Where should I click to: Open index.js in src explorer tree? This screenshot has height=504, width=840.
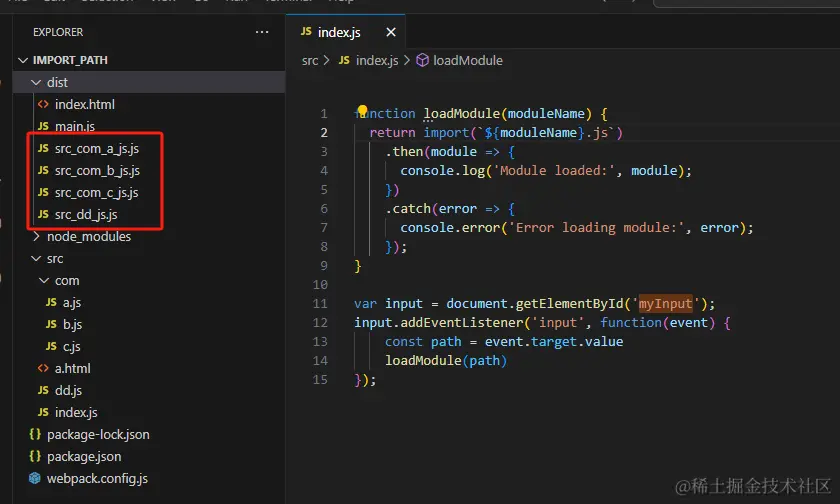point(76,412)
